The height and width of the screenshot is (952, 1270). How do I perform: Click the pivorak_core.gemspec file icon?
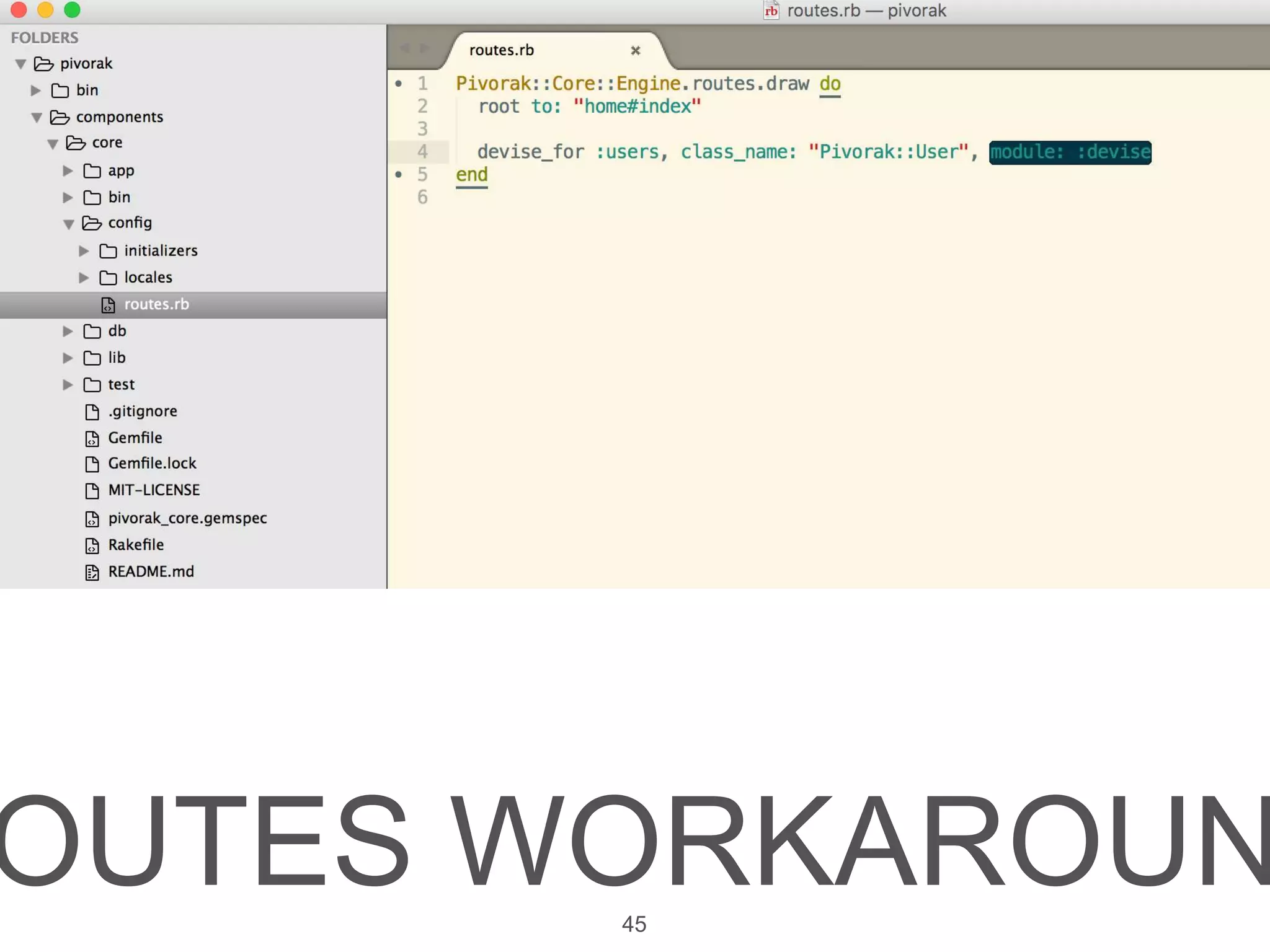(92, 518)
